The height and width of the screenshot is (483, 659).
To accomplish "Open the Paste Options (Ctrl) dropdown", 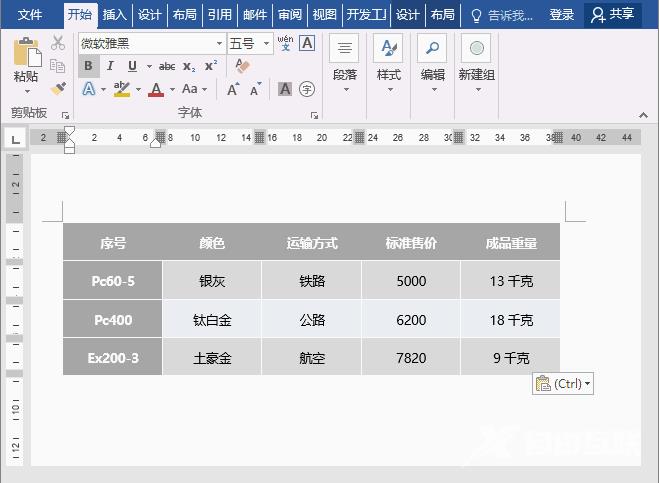I will tap(563, 383).
